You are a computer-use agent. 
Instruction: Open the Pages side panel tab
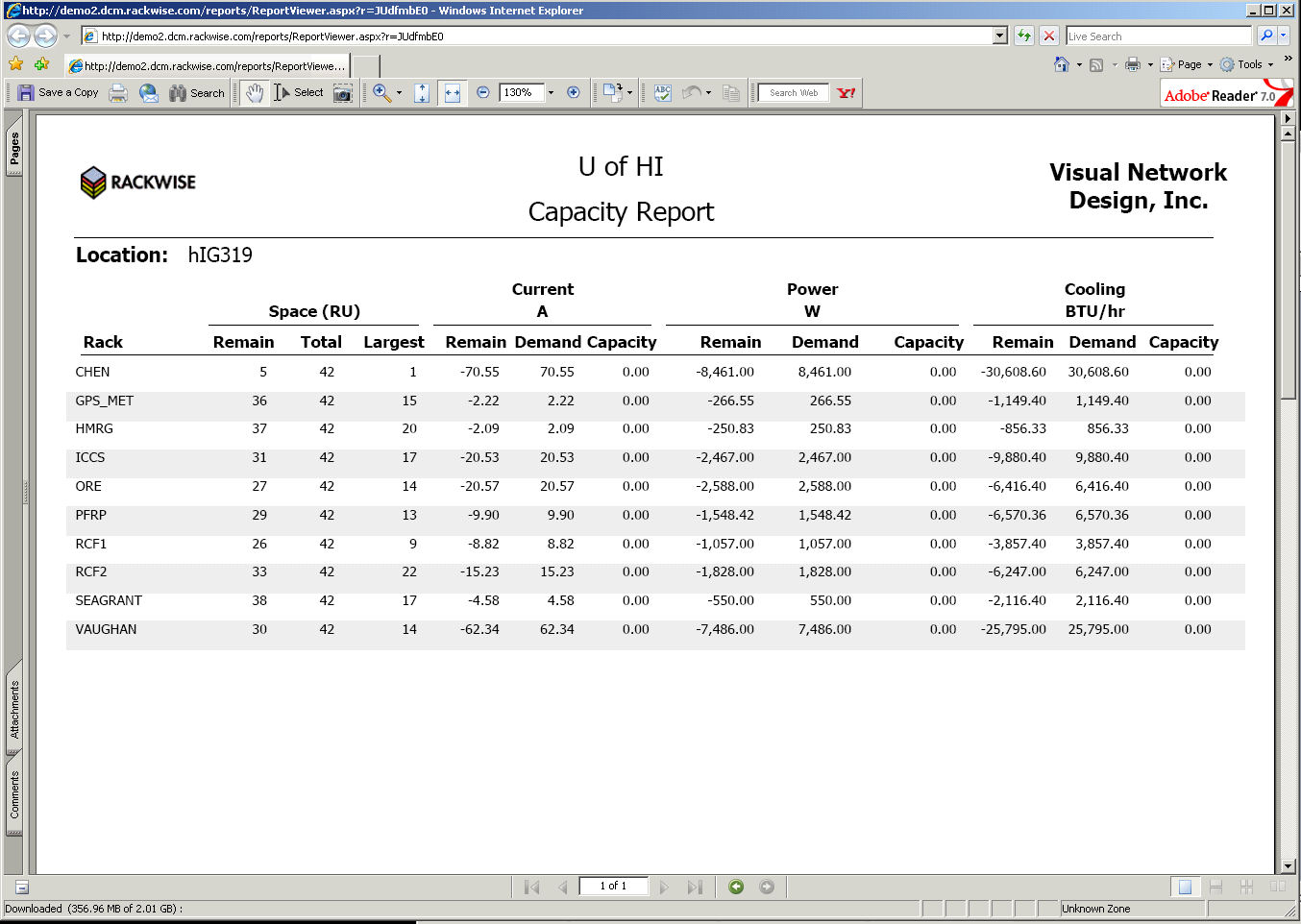point(14,150)
